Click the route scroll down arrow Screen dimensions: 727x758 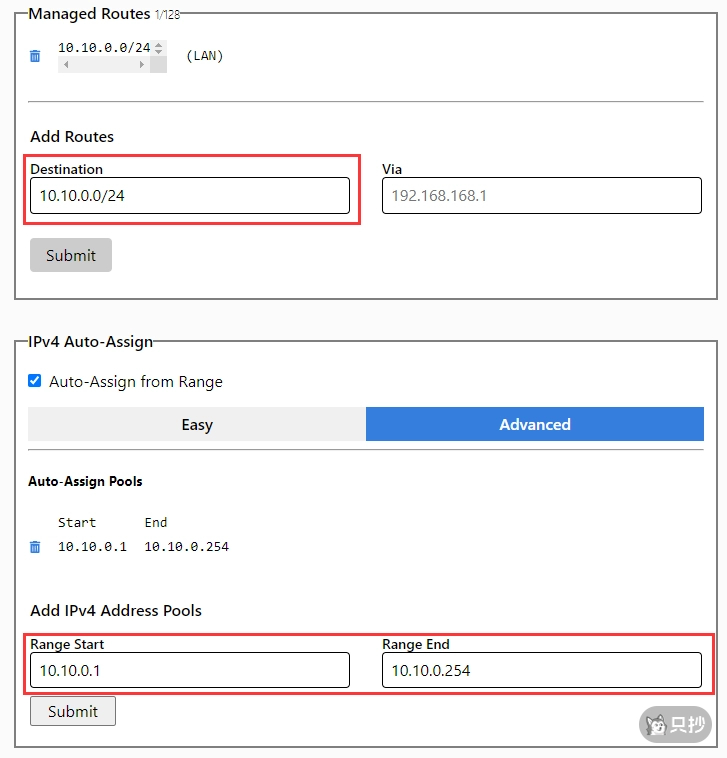[x=159, y=52]
